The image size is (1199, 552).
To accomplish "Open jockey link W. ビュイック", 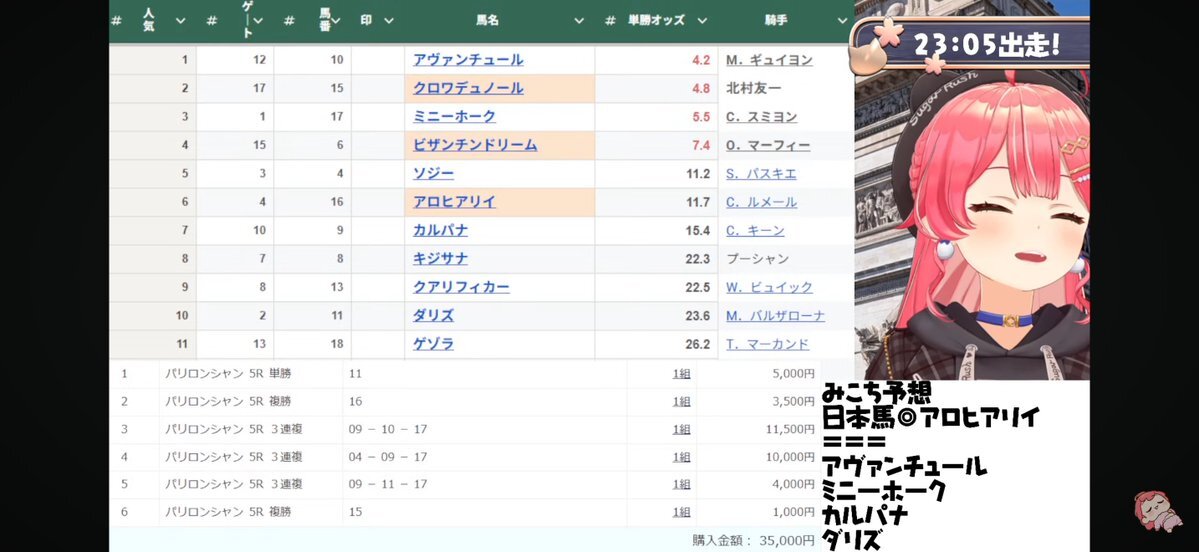I will (x=769, y=287).
